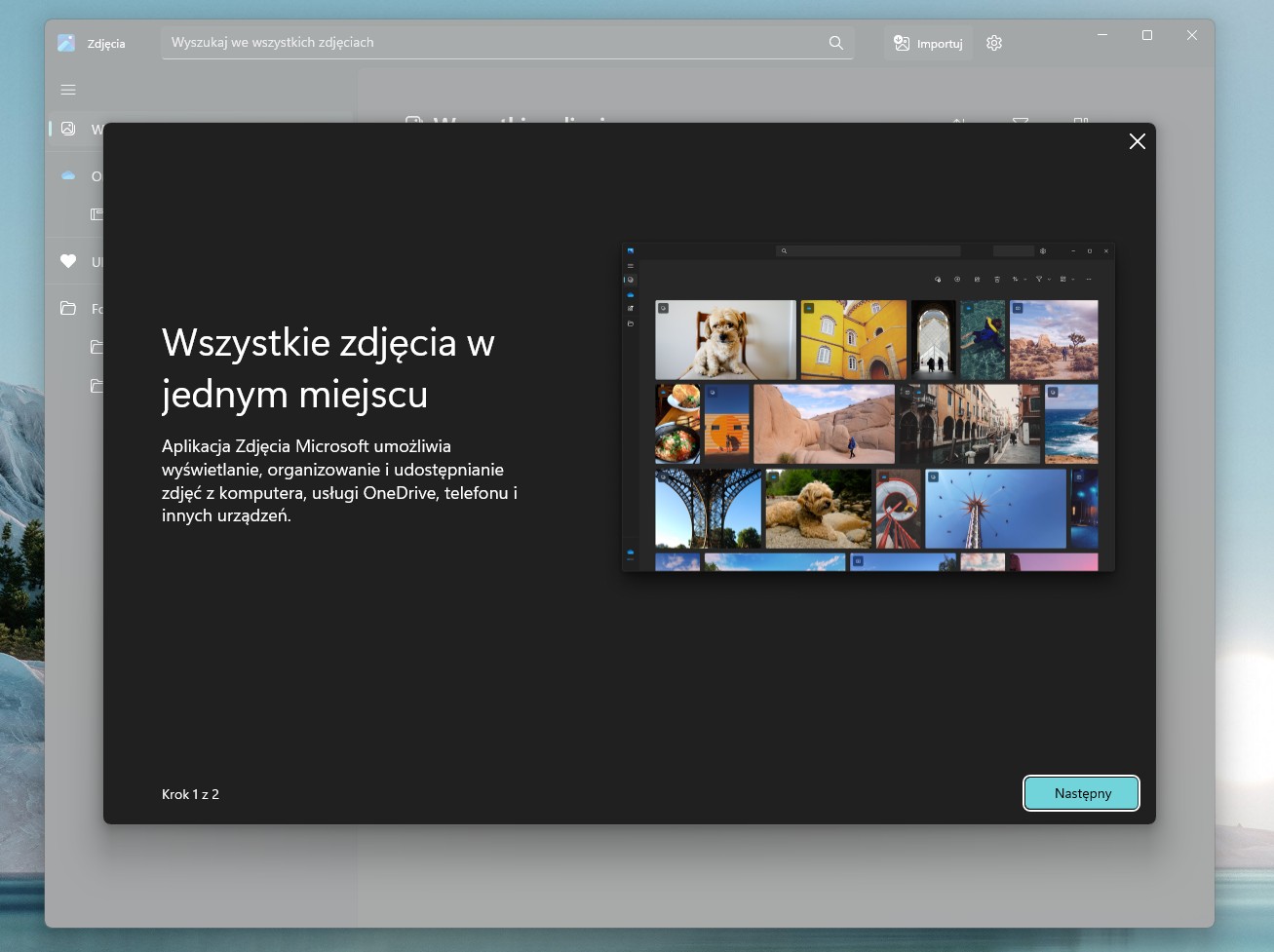This screenshot has height=952, width=1274.
Task: Open Photos settings with the gear icon
Action: (x=993, y=42)
